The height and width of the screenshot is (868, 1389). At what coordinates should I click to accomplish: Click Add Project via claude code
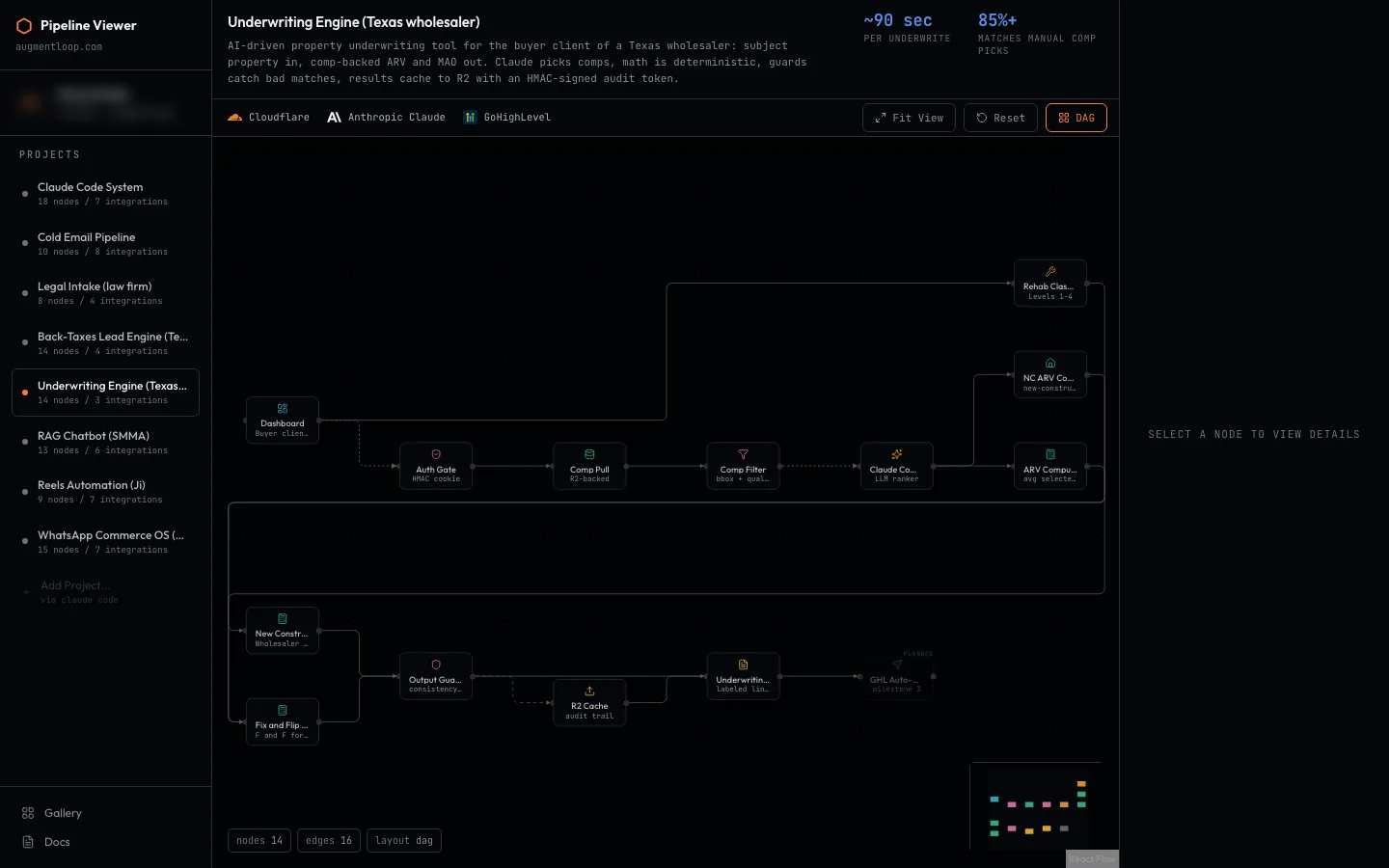(105, 592)
